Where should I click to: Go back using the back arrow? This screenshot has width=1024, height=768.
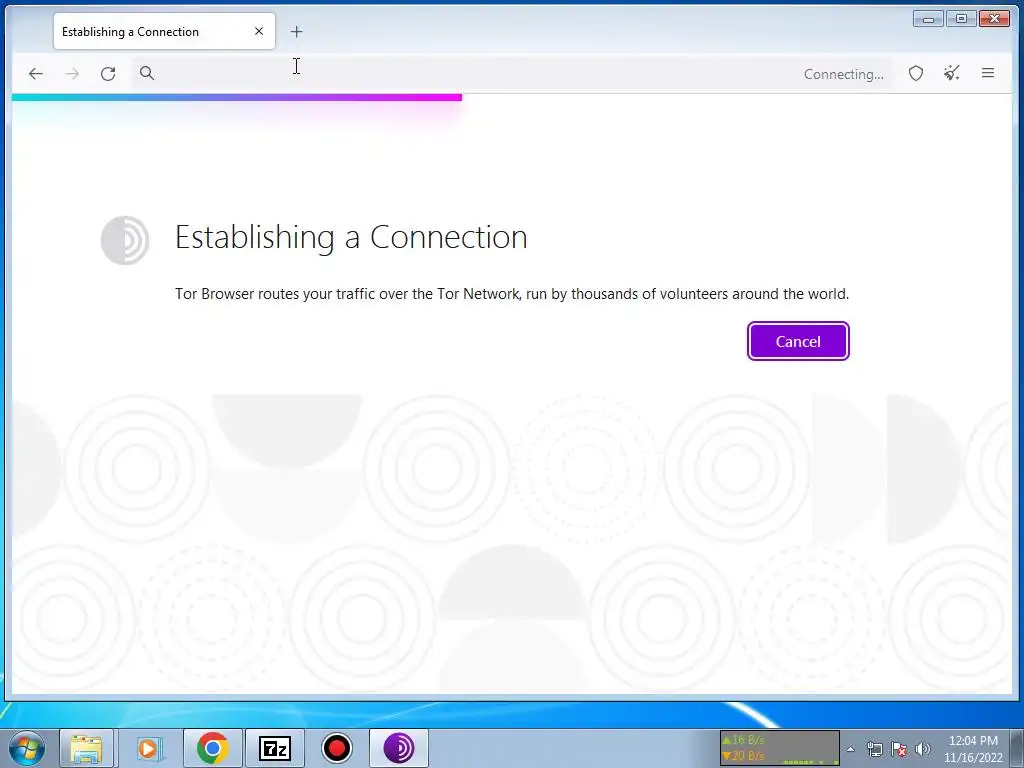[x=36, y=73]
